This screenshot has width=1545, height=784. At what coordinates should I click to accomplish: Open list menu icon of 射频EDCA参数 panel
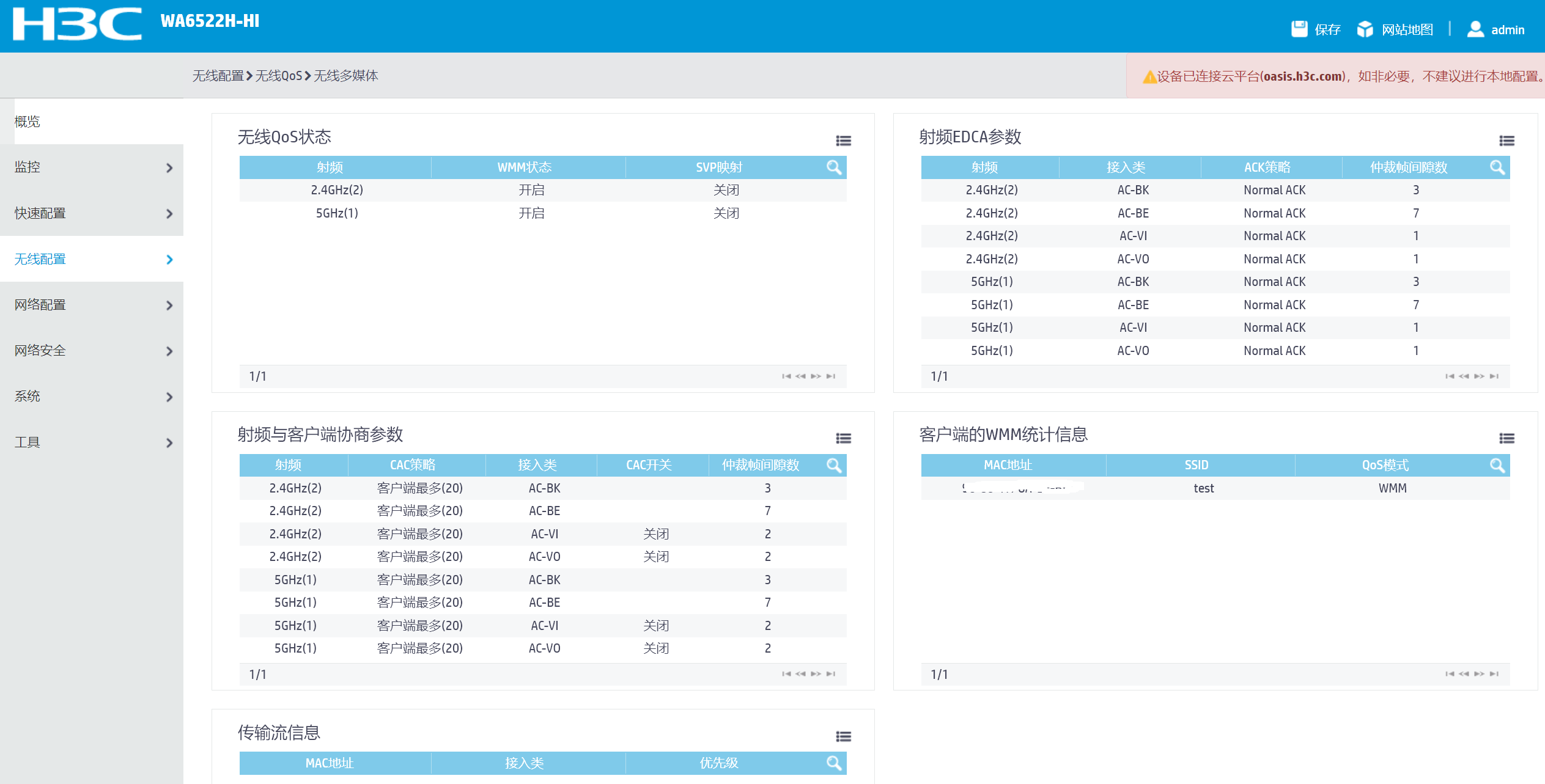tap(1506, 141)
